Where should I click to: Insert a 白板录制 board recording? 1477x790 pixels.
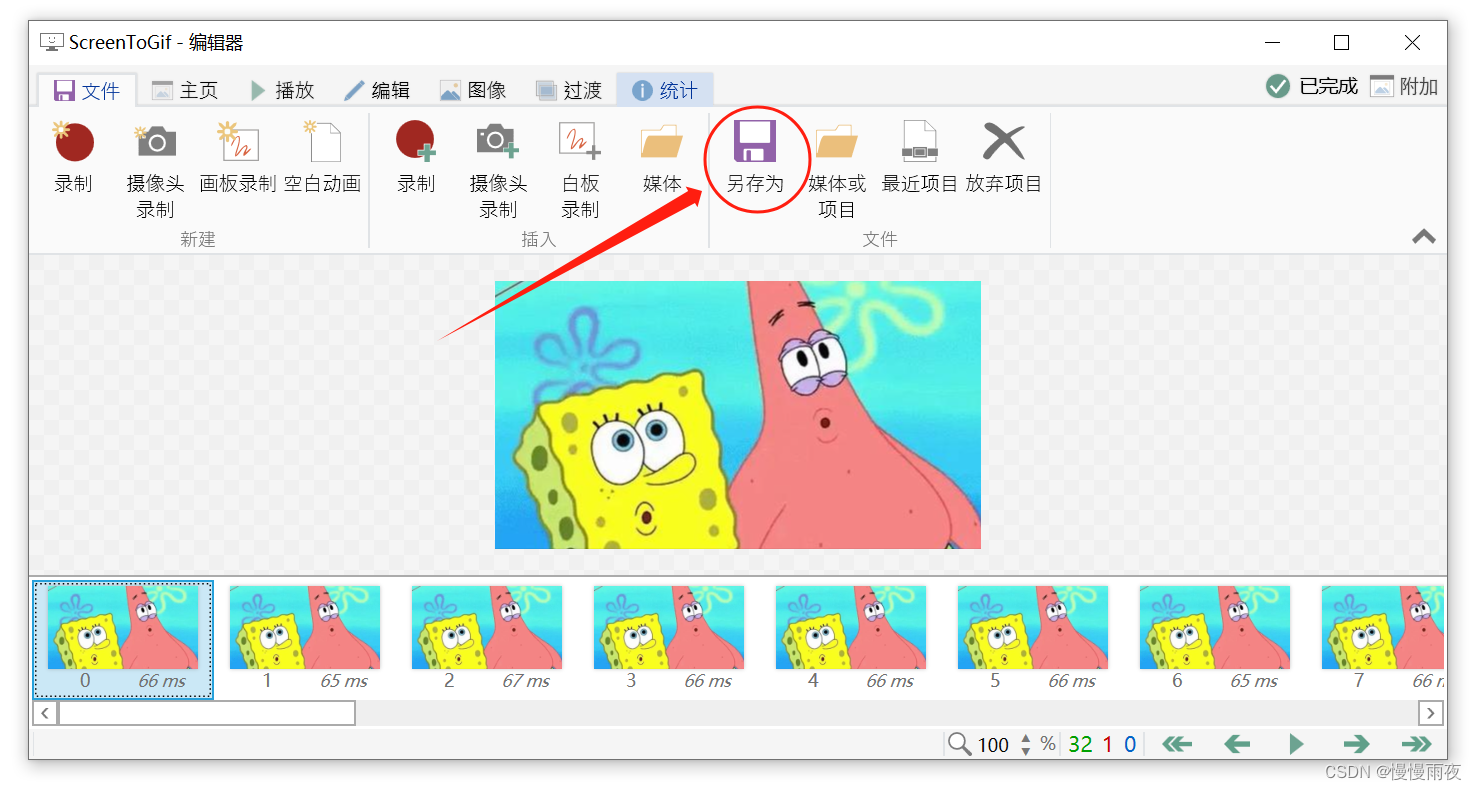click(580, 165)
